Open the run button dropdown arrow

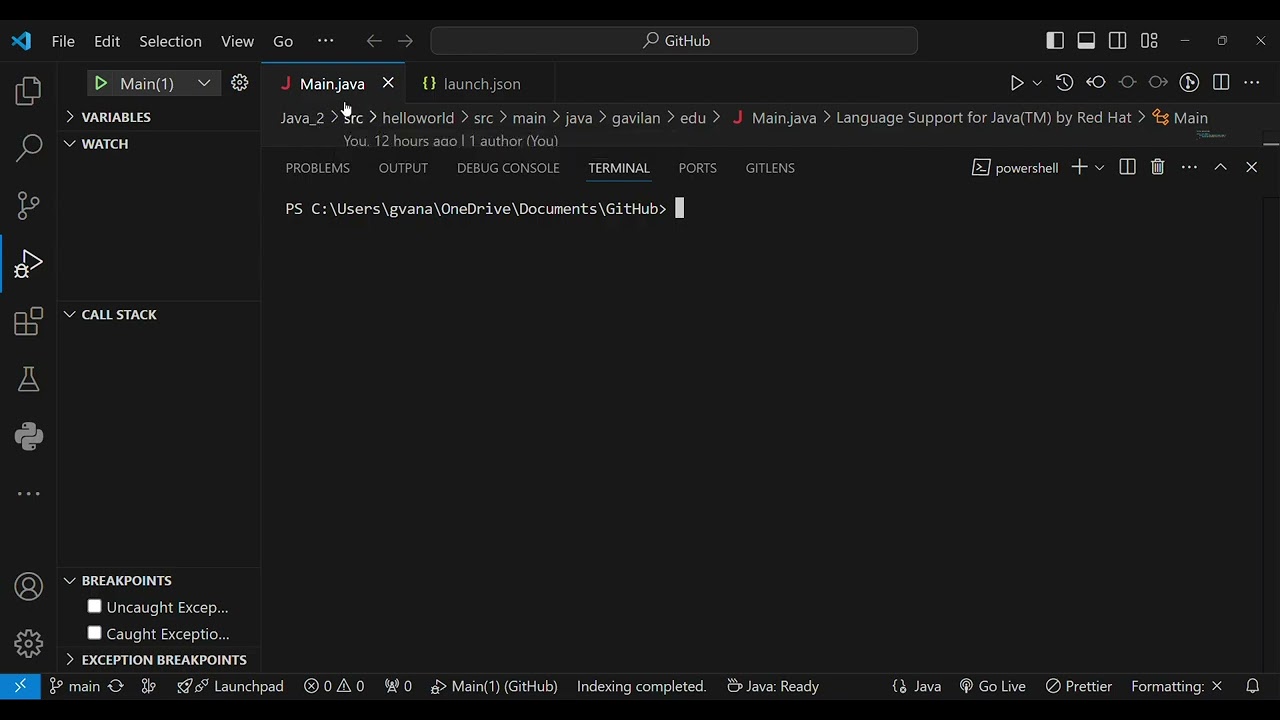point(1037,83)
